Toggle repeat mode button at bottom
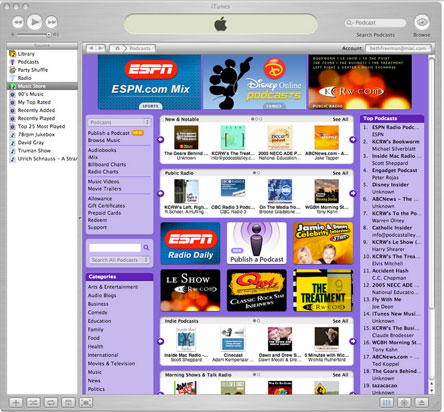The height and width of the screenshot is (412, 444). (50, 403)
